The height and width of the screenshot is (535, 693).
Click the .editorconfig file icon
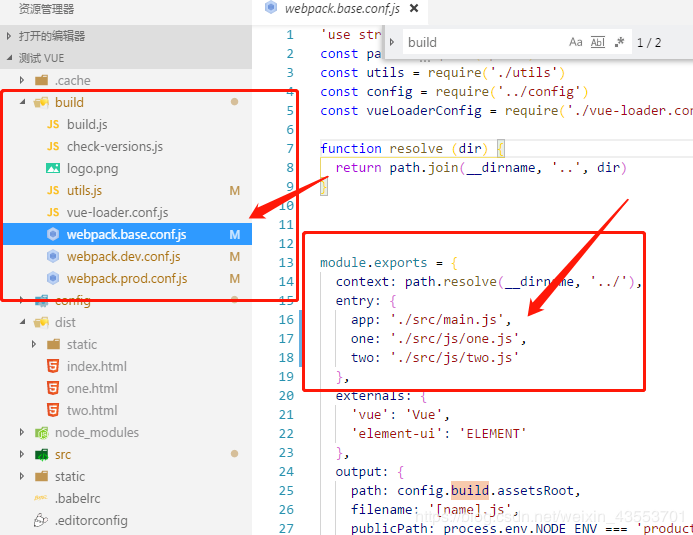click(41, 520)
